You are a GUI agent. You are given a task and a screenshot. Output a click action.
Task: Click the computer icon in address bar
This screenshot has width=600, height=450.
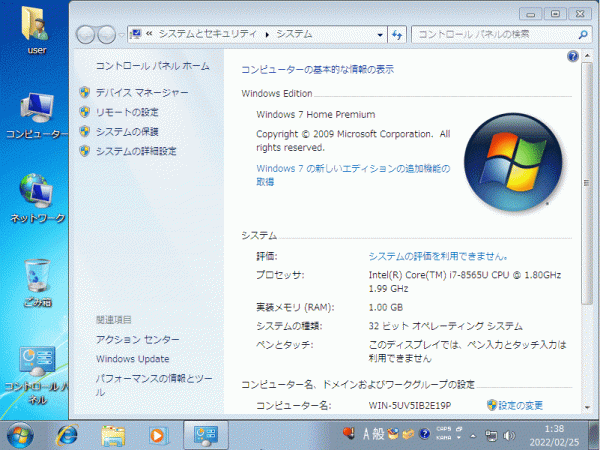pyautogui.click(x=135, y=34)
